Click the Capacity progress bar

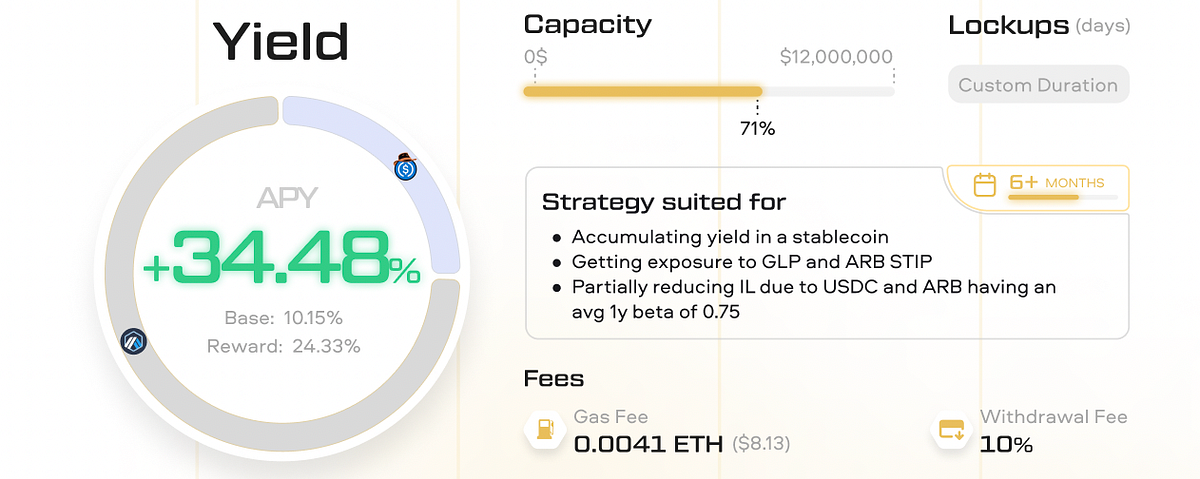click(708, 92)
